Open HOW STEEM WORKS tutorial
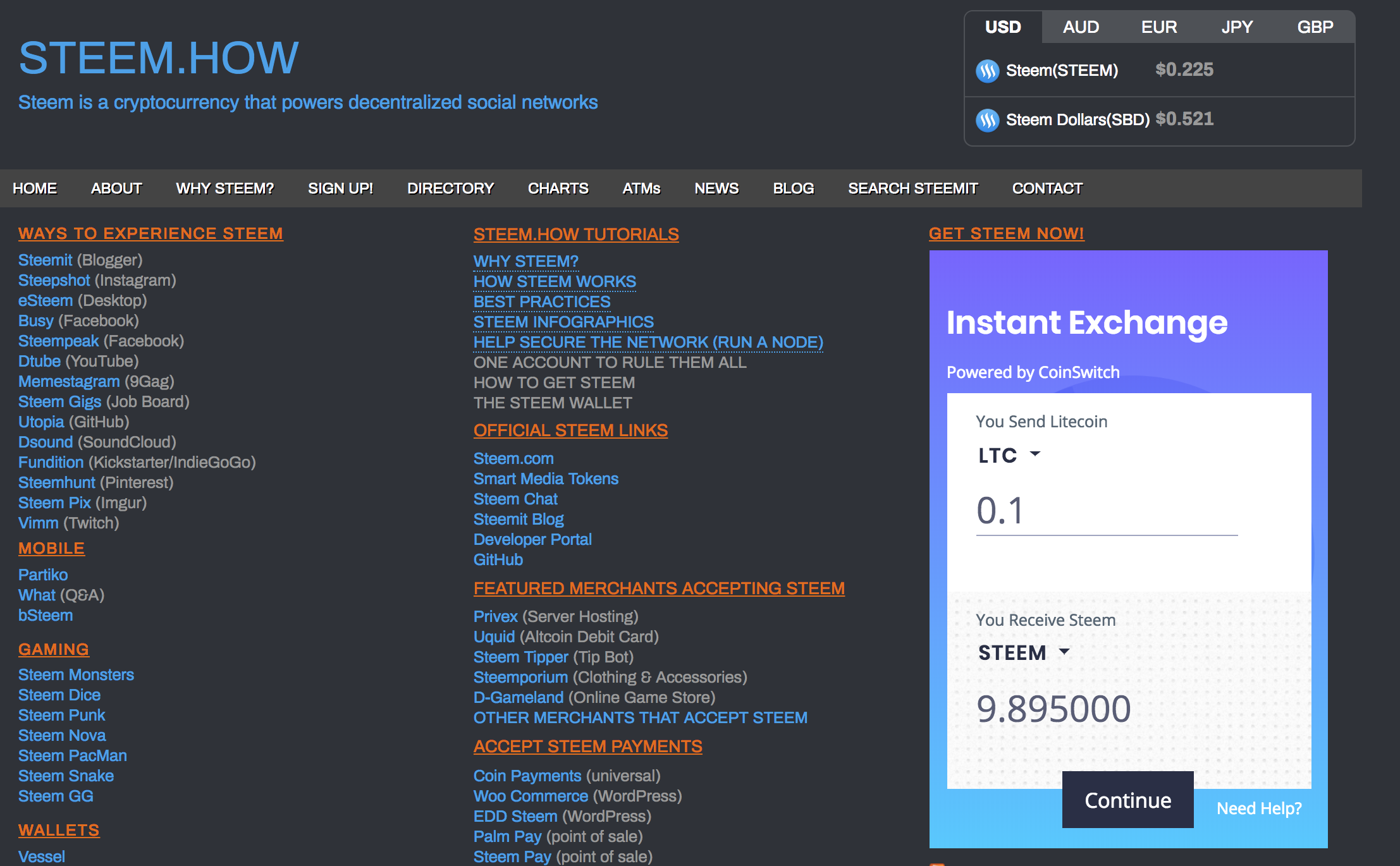 (x=555, y=282)
